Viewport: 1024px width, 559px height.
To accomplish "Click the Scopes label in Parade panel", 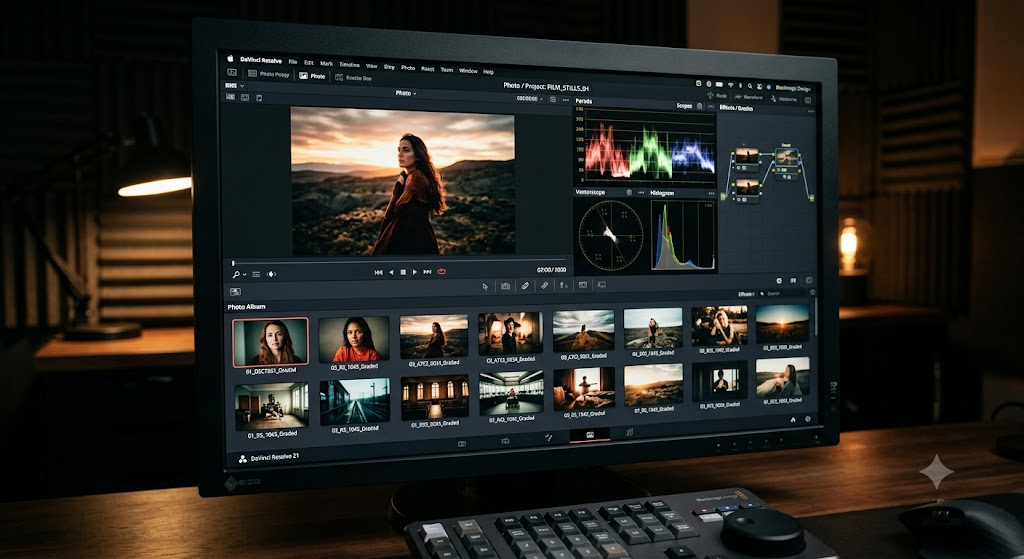I will click(684, 105).
